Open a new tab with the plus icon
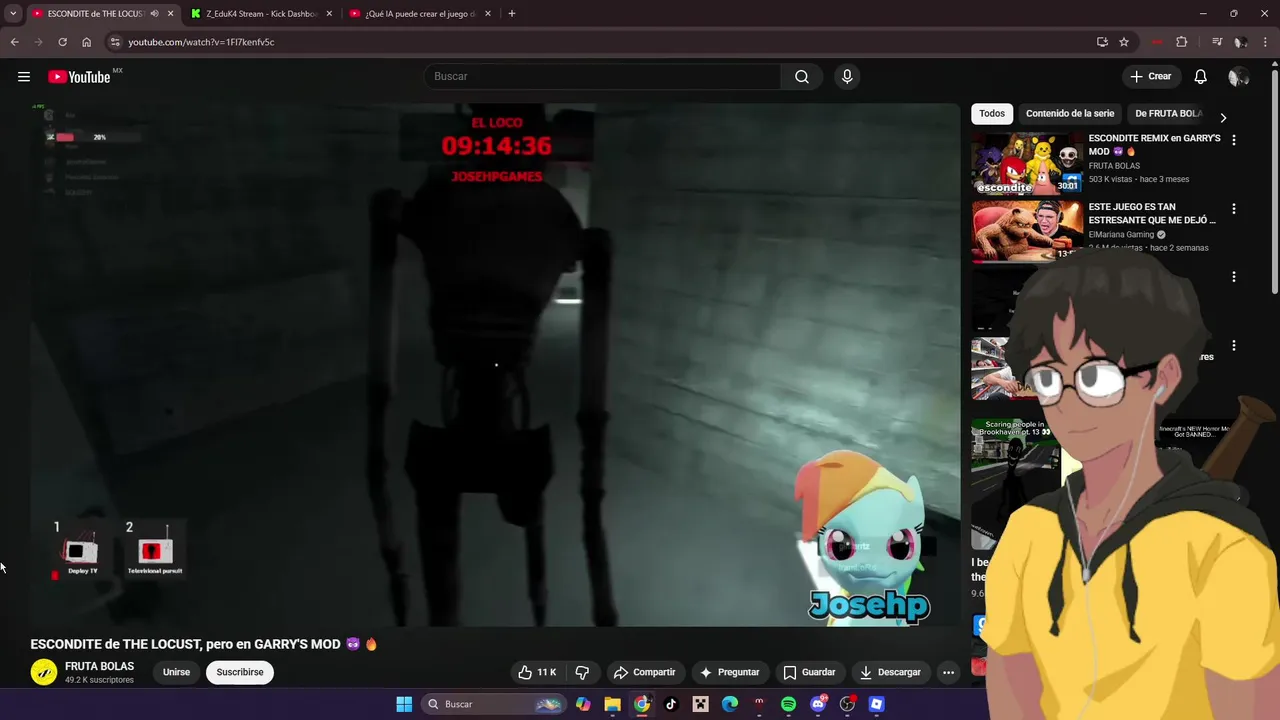Image resolution: width=1280 pixels, height=720 pixels. coord(512,14)
